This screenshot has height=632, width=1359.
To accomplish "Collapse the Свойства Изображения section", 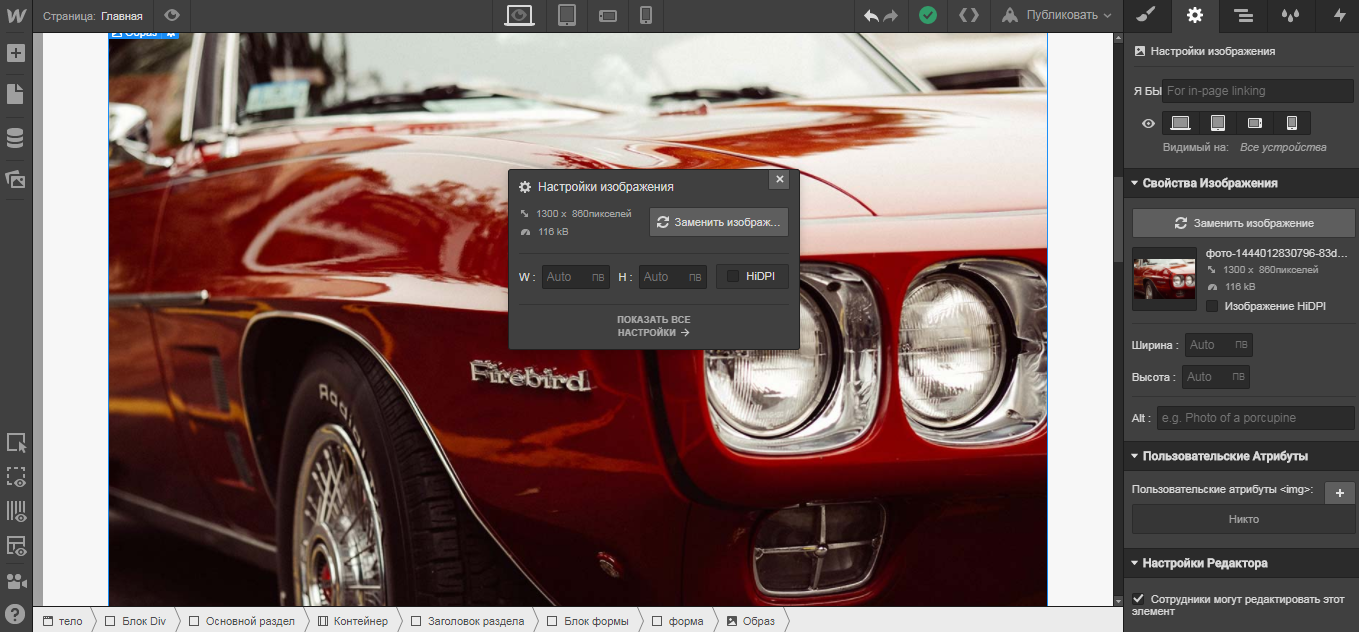I will click(x=1241, y=183).
